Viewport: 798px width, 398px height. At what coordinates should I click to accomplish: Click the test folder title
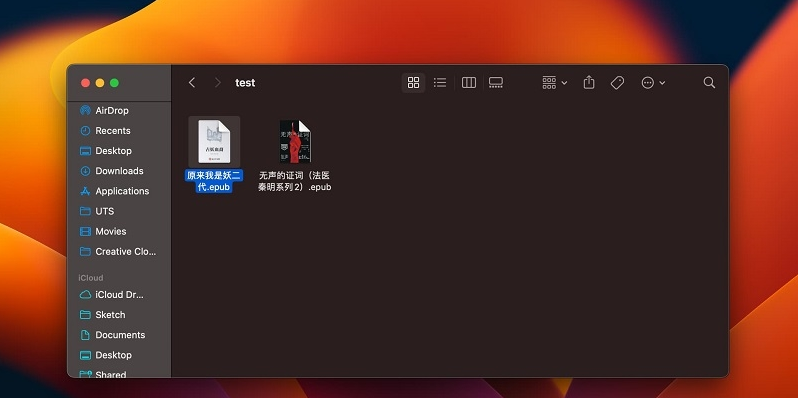245,82
